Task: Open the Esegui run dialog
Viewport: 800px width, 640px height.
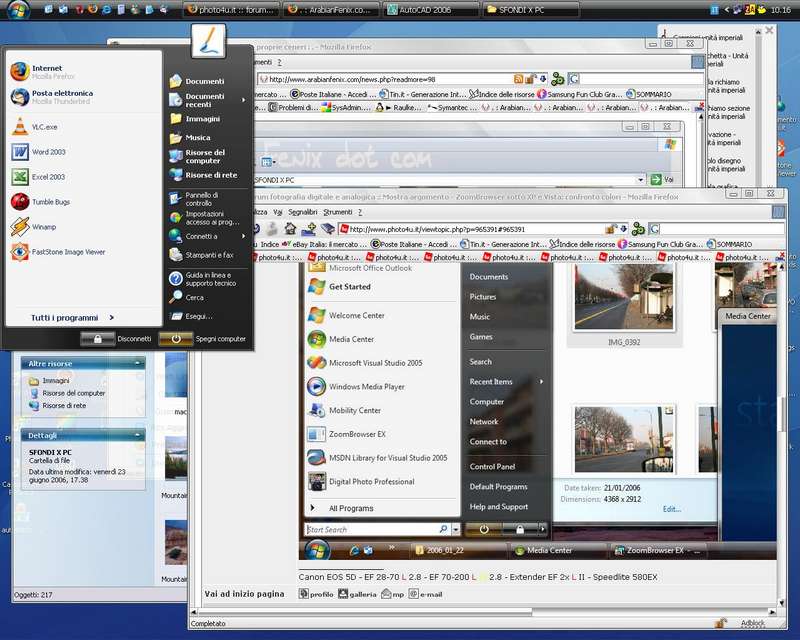Action: 191,316
